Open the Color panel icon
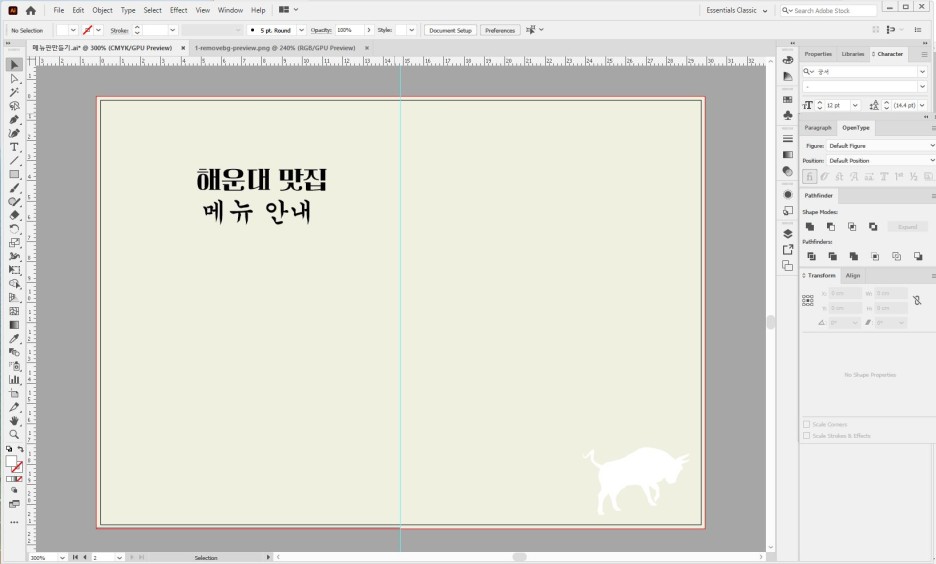 [x=788, y=60]
